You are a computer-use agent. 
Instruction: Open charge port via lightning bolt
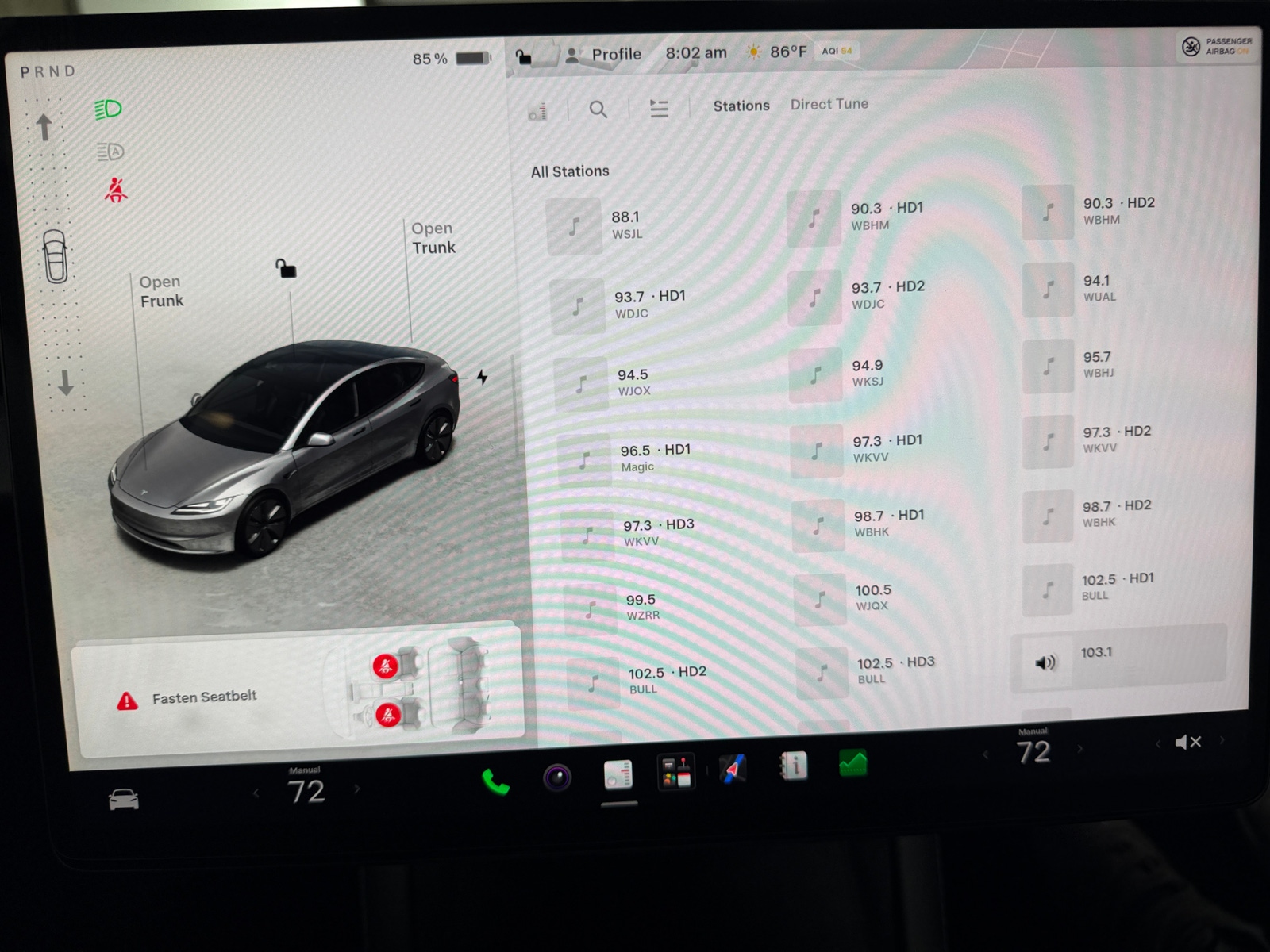coord(482,377)
